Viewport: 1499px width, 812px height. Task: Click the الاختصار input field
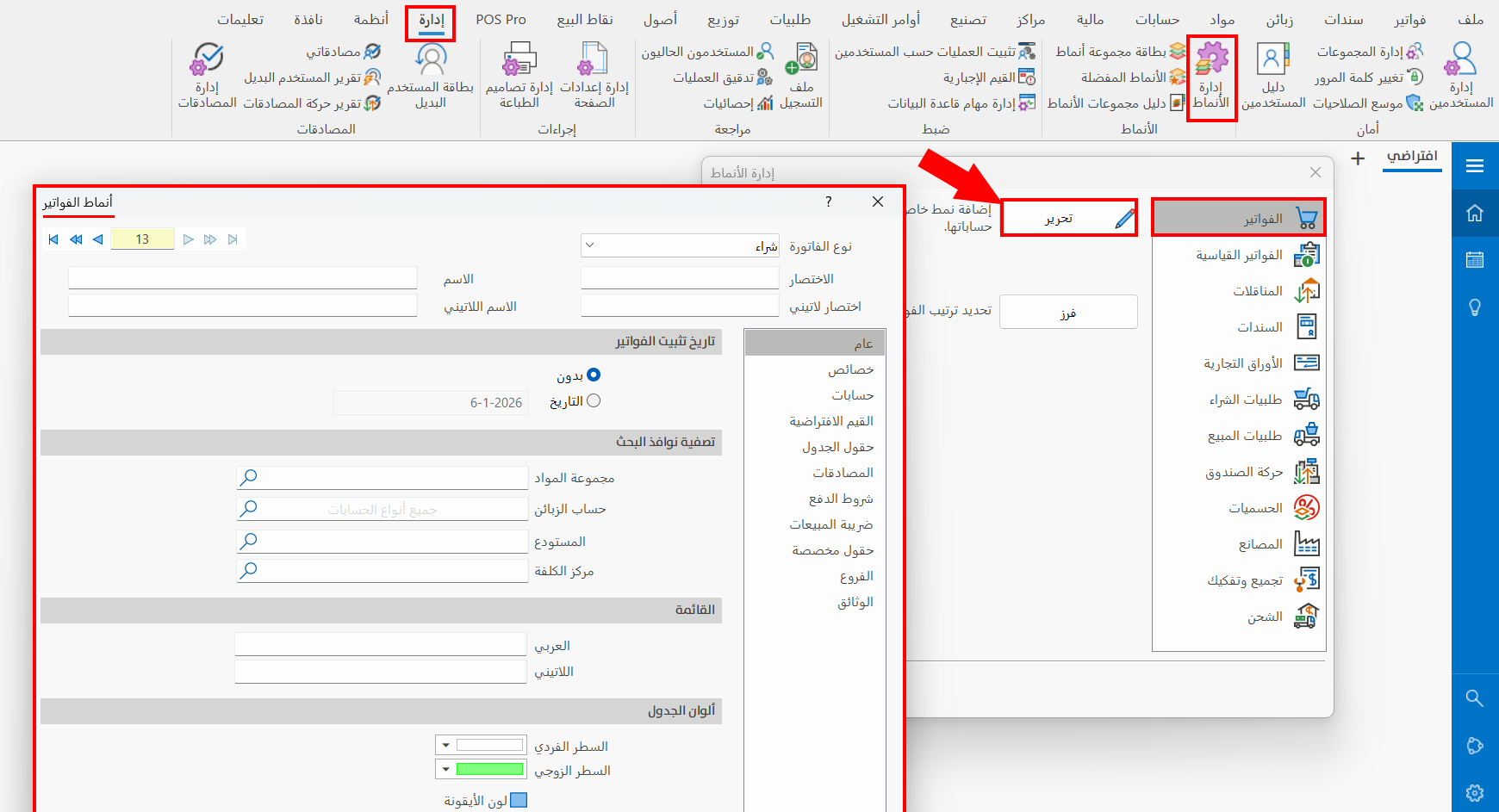(680, 277)
